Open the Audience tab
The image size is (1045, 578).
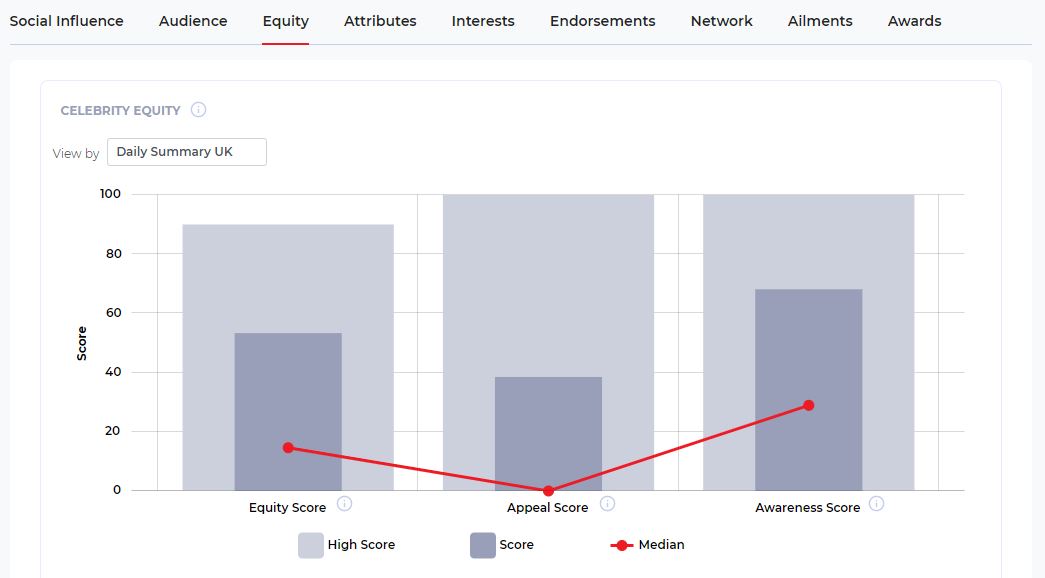[x=193, y=21]
